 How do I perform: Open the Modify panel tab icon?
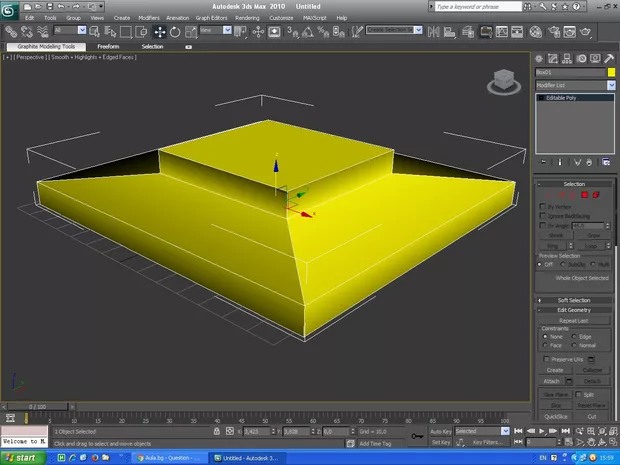[553, 59]
